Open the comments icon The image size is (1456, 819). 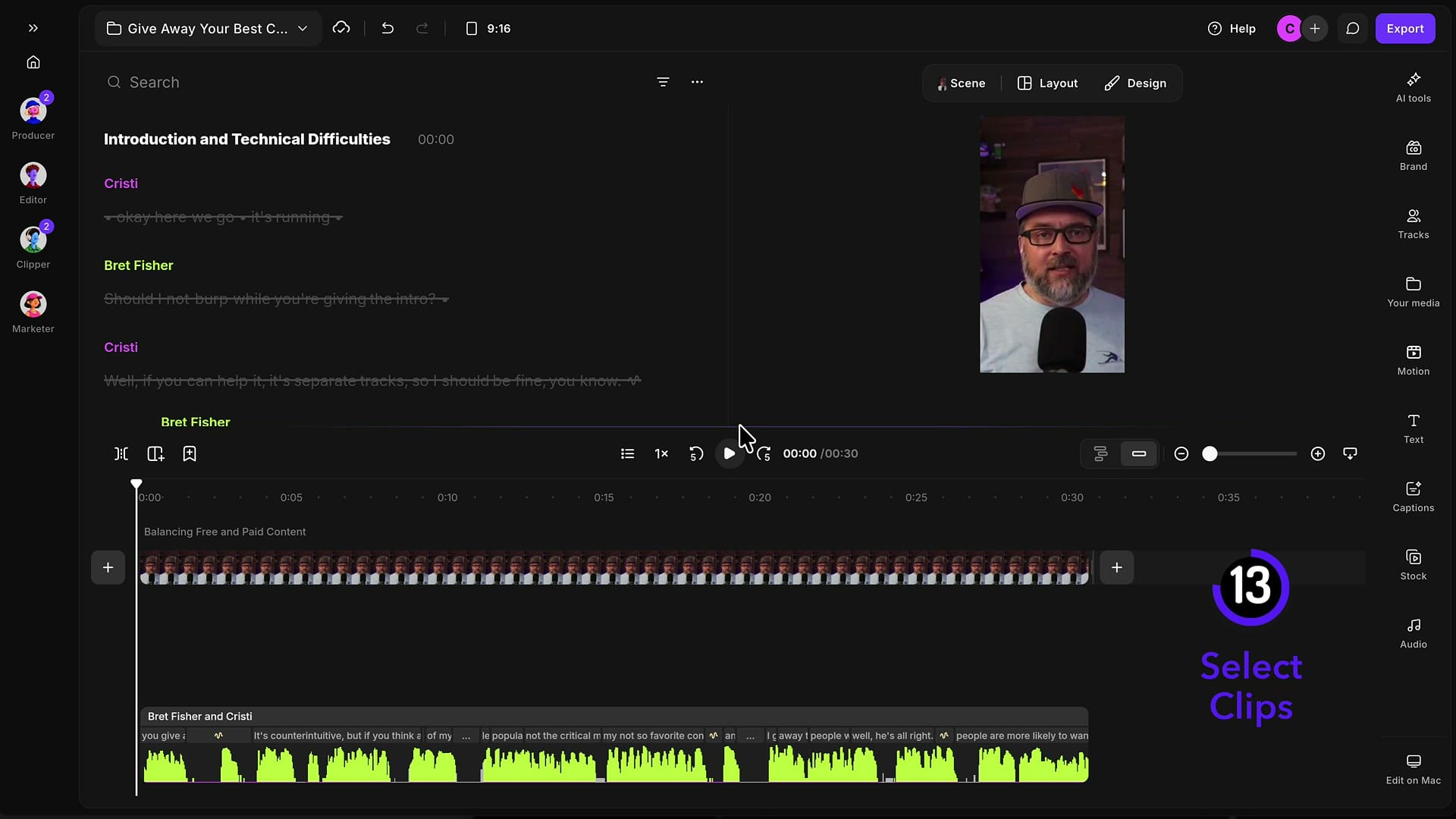[x=1352, y=28]
